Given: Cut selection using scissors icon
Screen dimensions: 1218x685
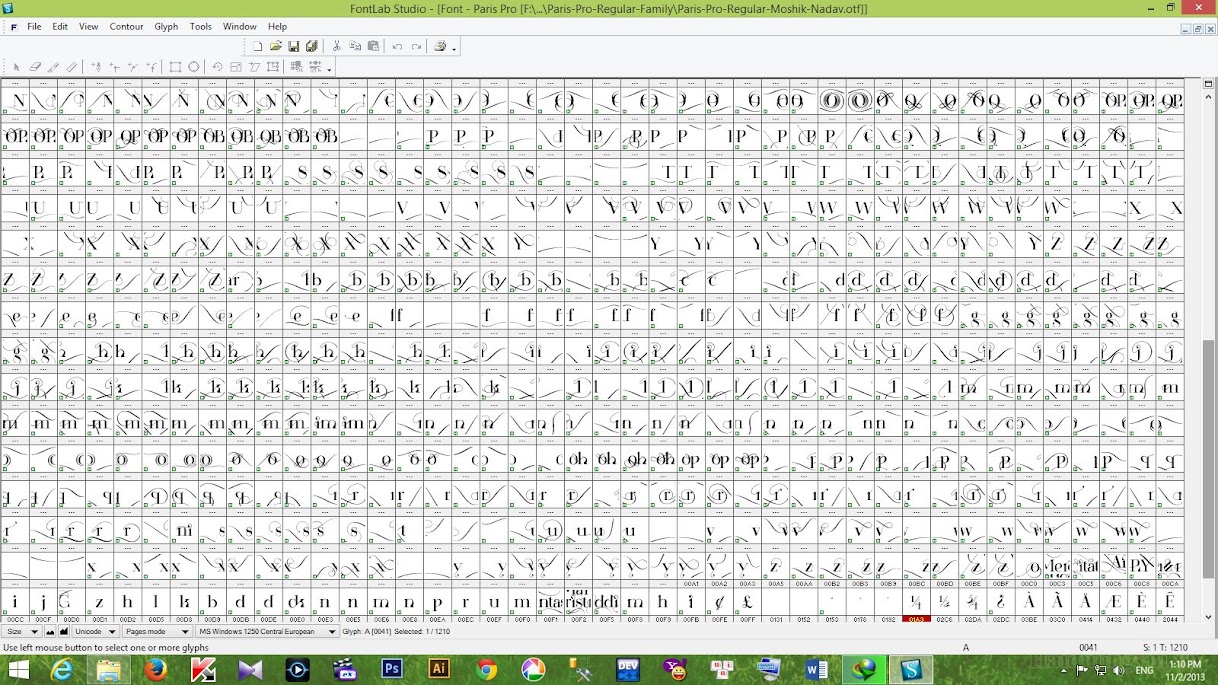Looking at the screenshot, I should [336, 46].
